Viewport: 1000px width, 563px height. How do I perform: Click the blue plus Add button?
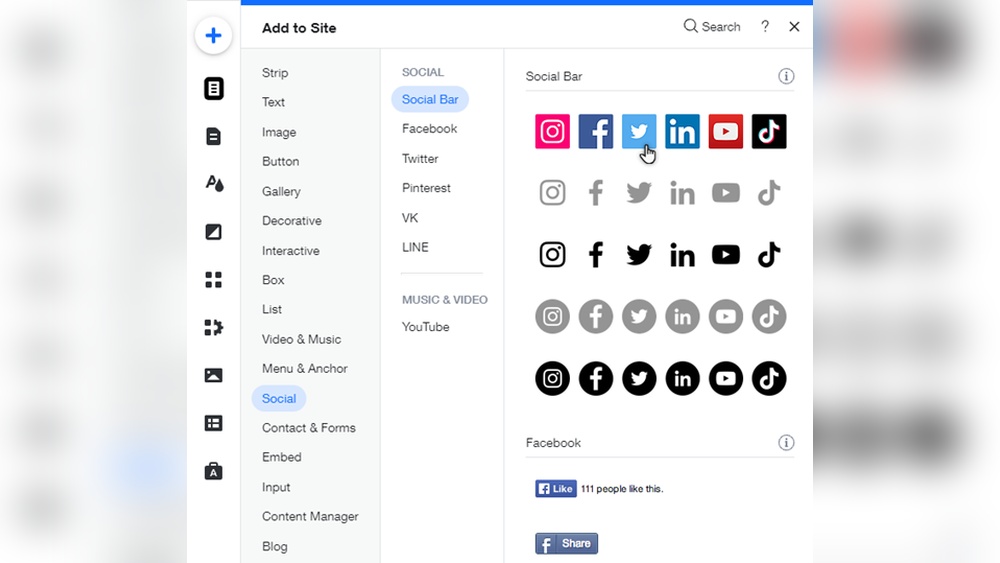click(x=213, y=35)
